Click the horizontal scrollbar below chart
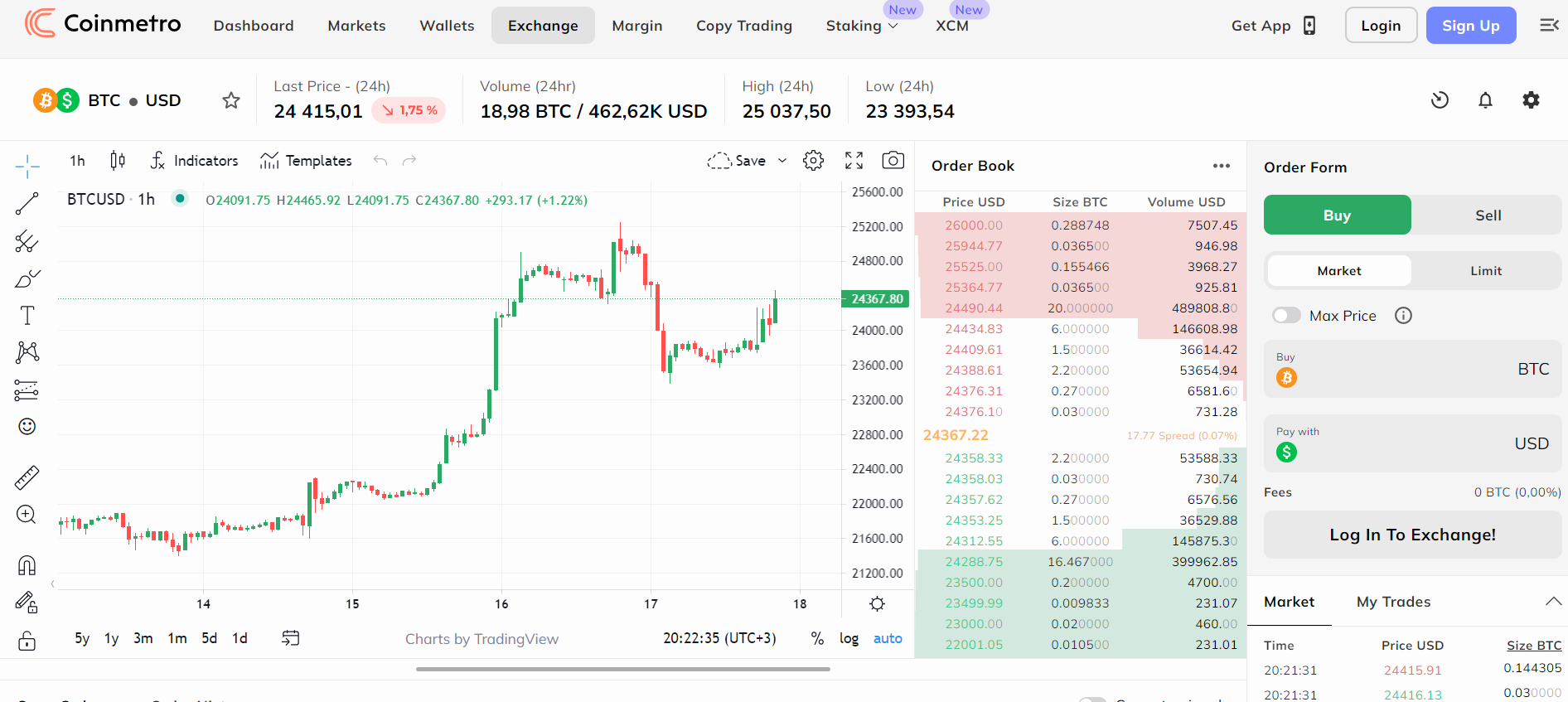This screenshot has height=702, width=1568. pos(622,669)
